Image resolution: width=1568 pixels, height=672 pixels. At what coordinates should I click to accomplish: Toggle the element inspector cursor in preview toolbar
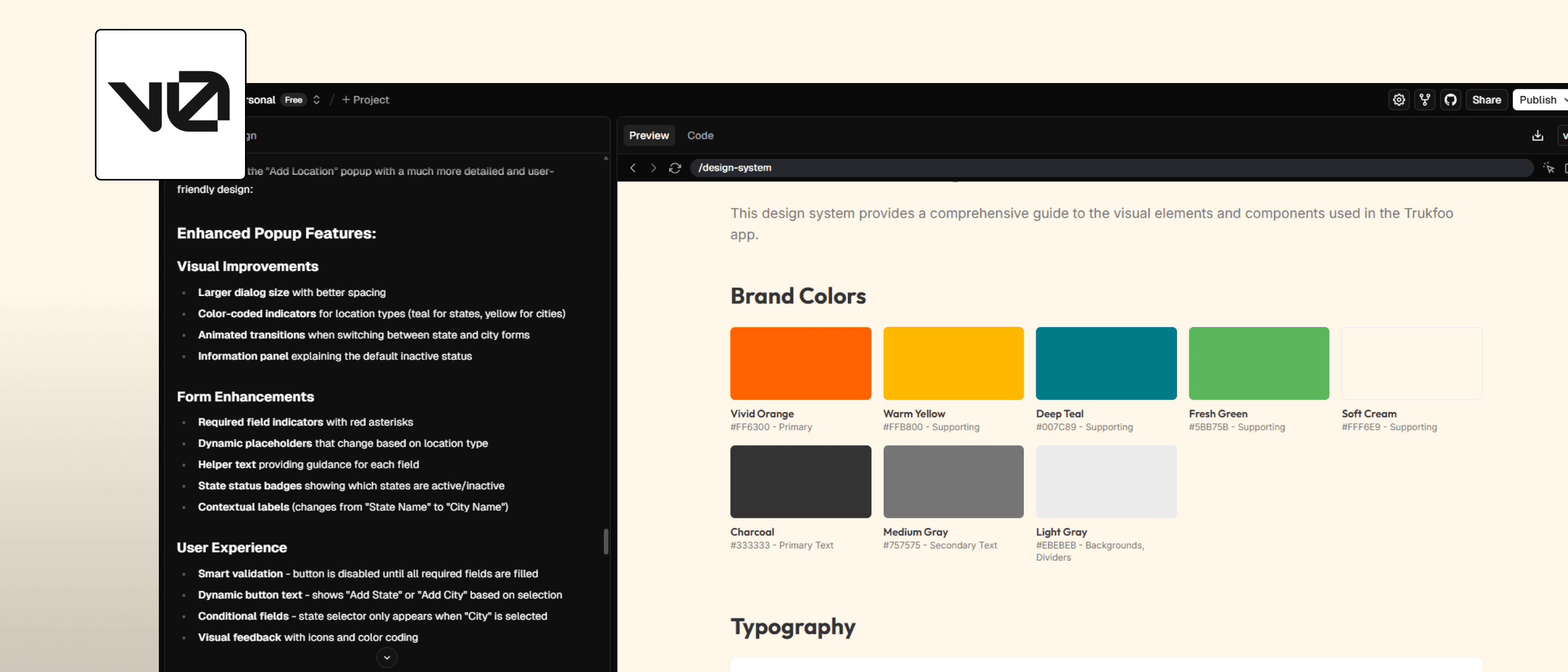[1548, 168]
